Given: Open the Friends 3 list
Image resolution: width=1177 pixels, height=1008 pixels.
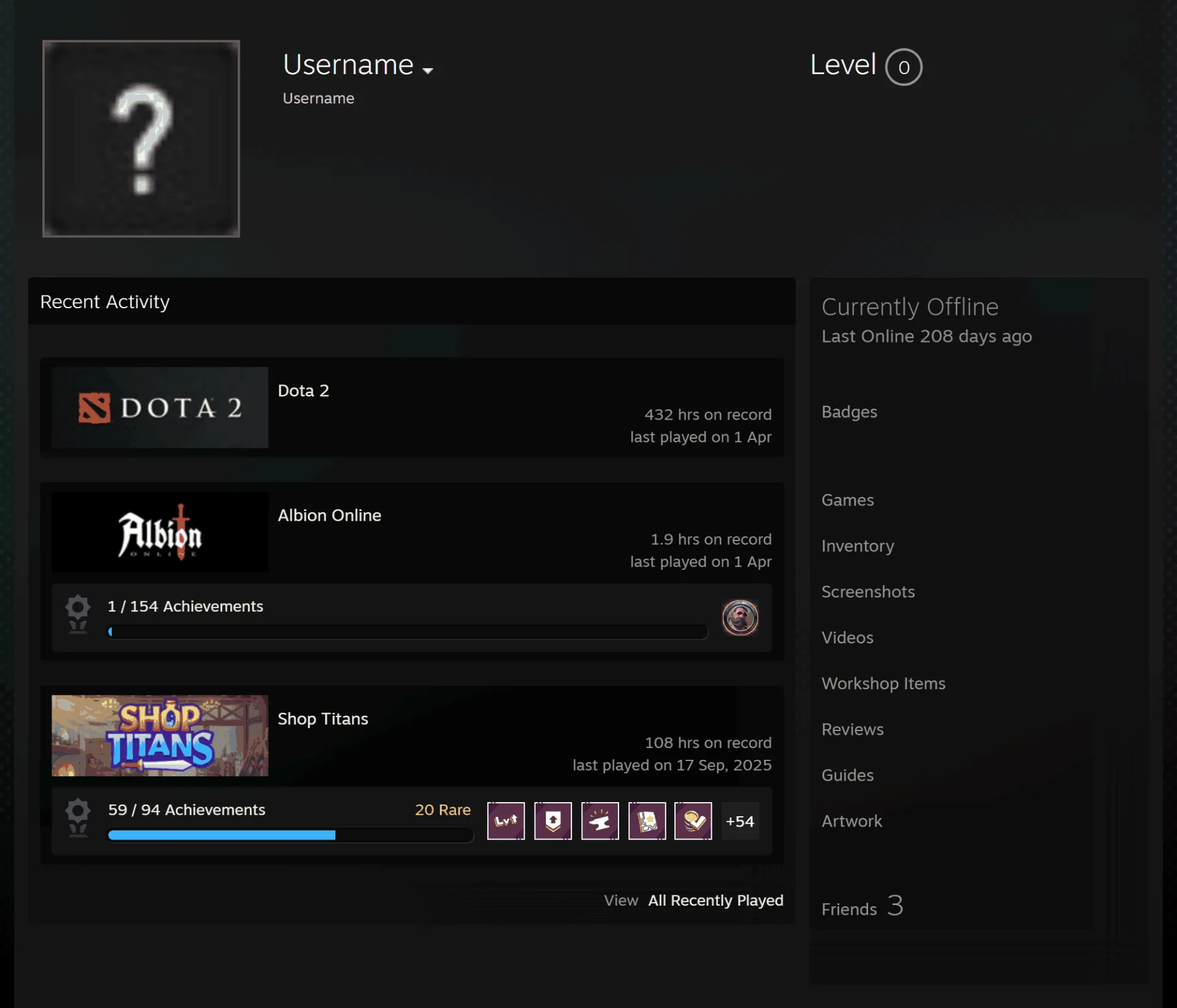Looking at the screenshot, I should coord(863,906).
